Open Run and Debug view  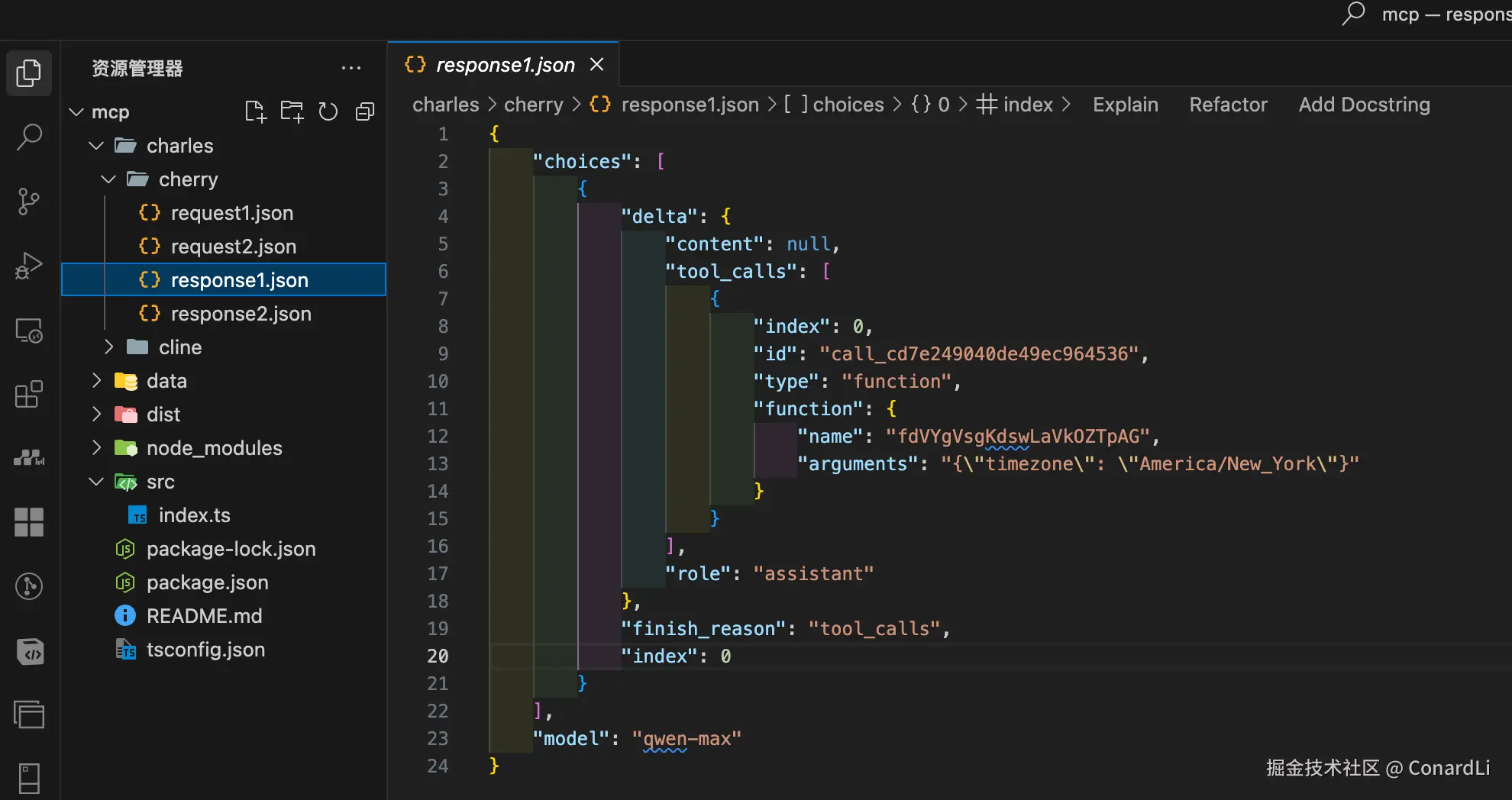(29, 266)
